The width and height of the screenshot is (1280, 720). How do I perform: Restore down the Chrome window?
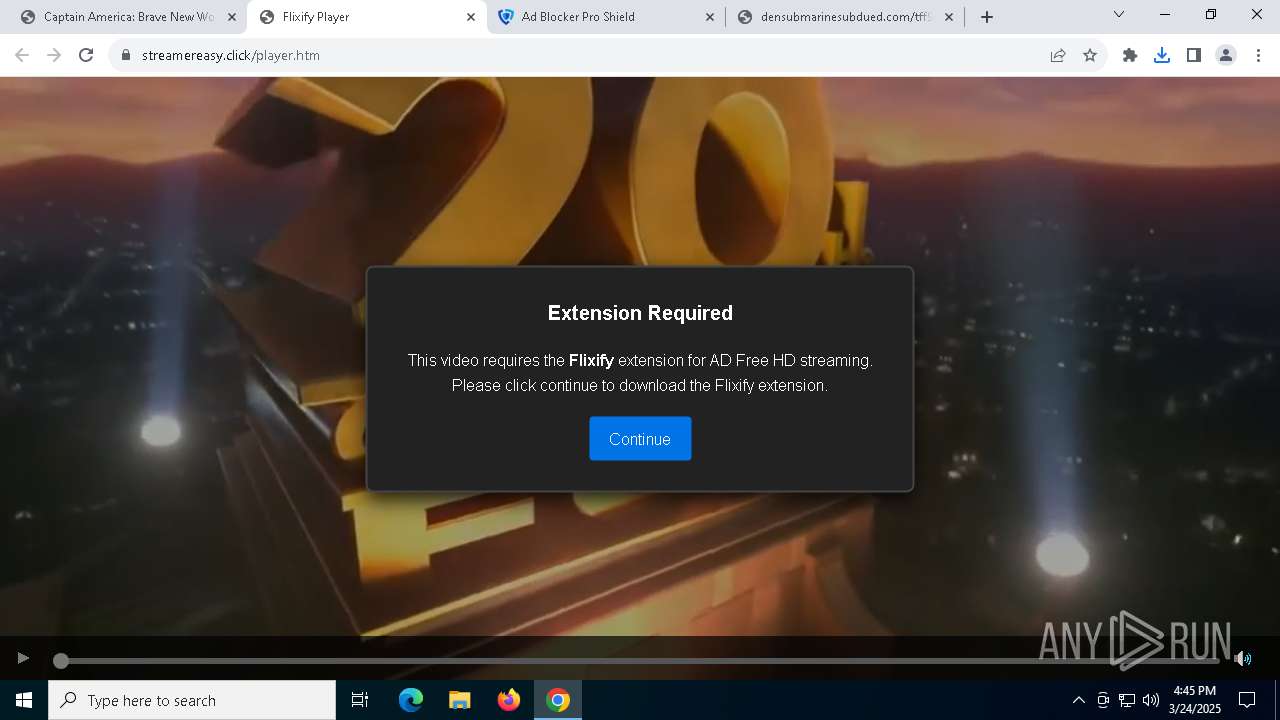(1211, 14)
